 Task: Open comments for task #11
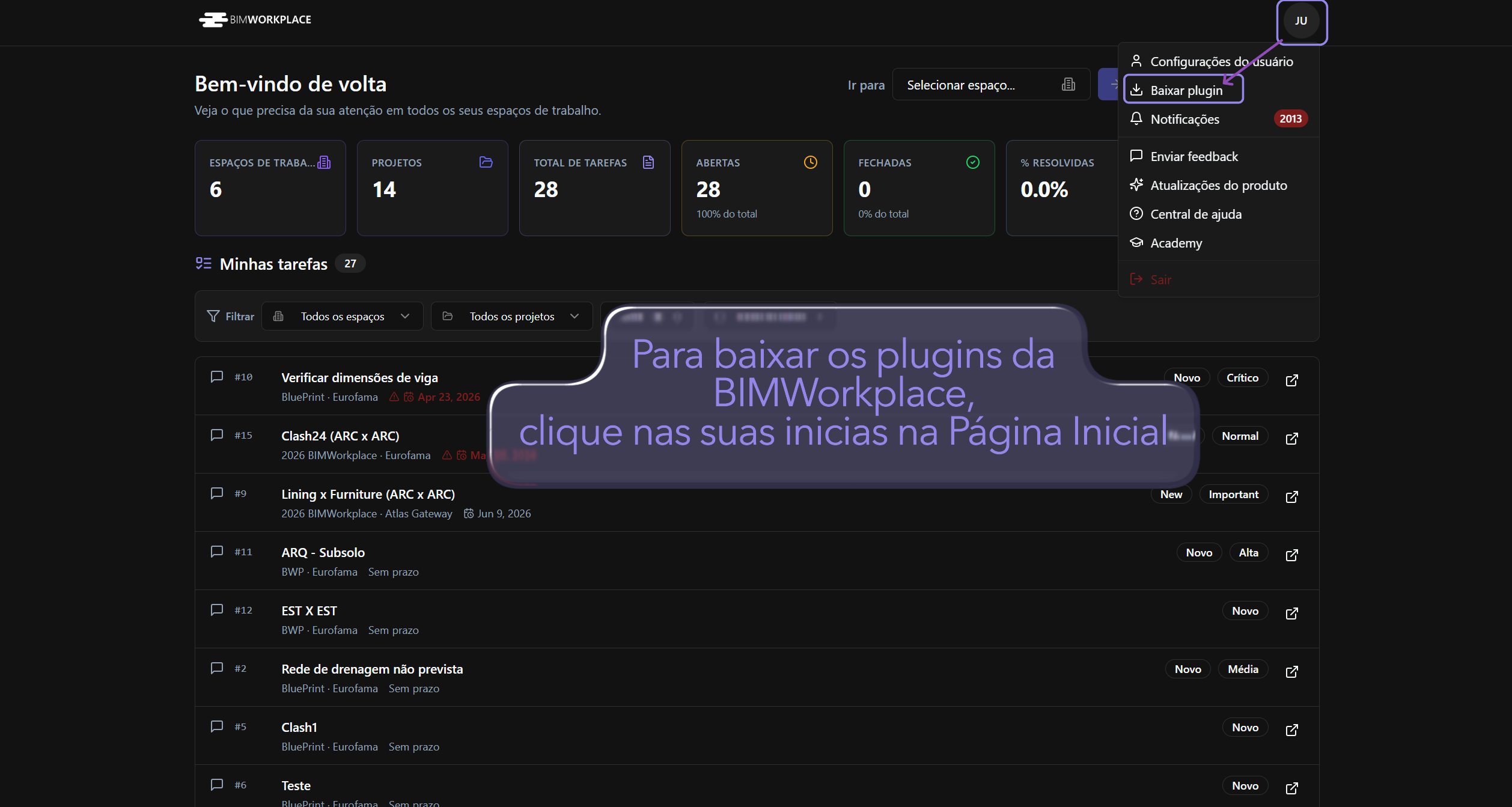pos(217,552)
